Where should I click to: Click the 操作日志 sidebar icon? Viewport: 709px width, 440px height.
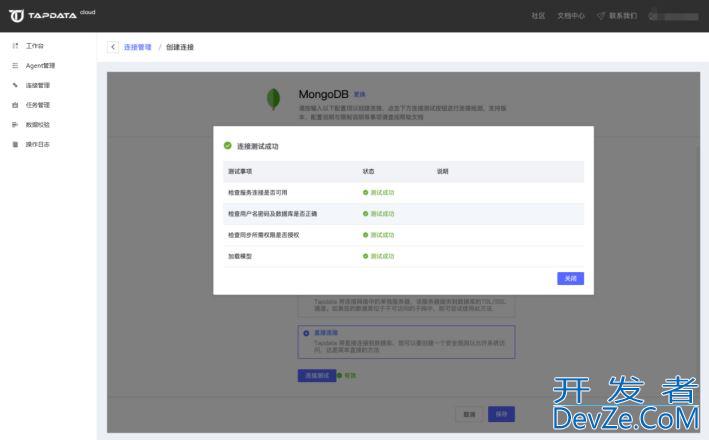click(15, 144)
